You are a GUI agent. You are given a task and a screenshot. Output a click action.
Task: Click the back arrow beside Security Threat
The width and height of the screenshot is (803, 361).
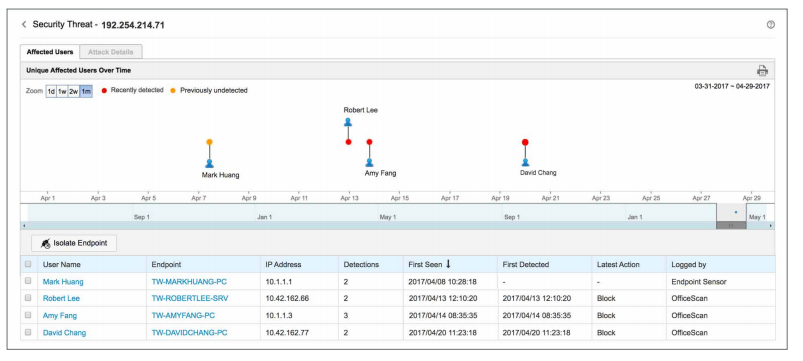(x=24, y=25)
